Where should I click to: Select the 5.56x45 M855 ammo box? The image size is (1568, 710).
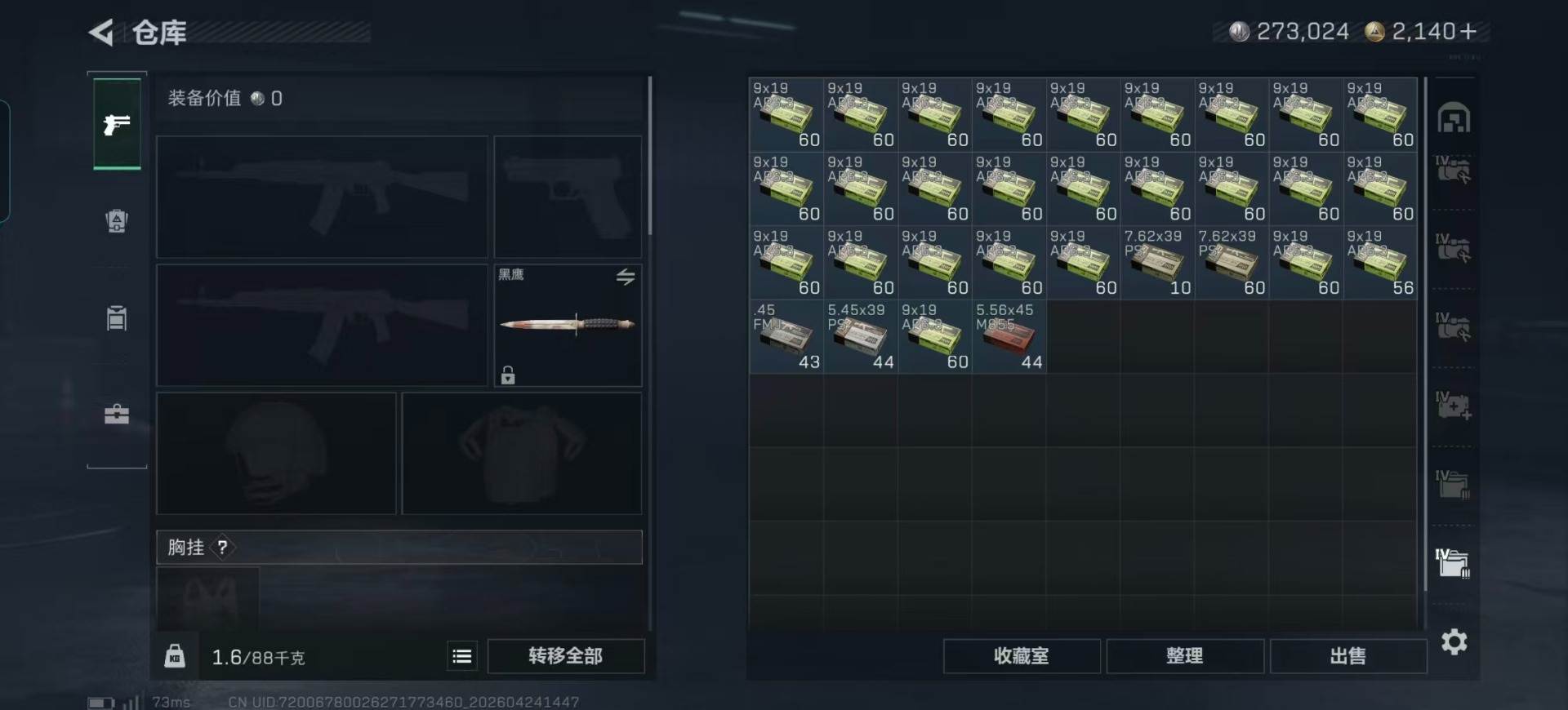[x=1009, y=337]
